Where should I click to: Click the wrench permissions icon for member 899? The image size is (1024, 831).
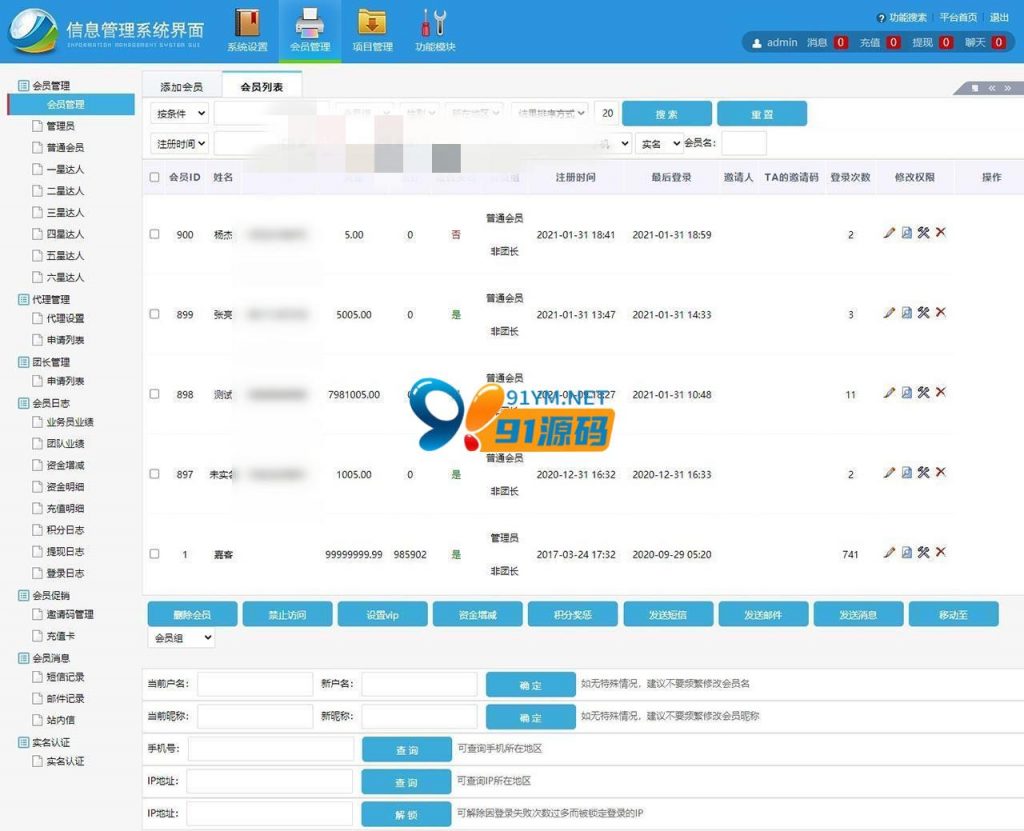(923, 313)
